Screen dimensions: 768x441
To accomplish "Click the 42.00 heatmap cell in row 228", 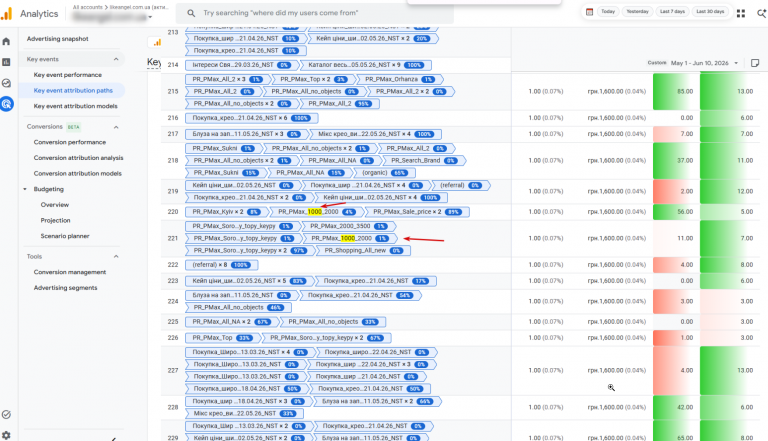I will [675, 407].
